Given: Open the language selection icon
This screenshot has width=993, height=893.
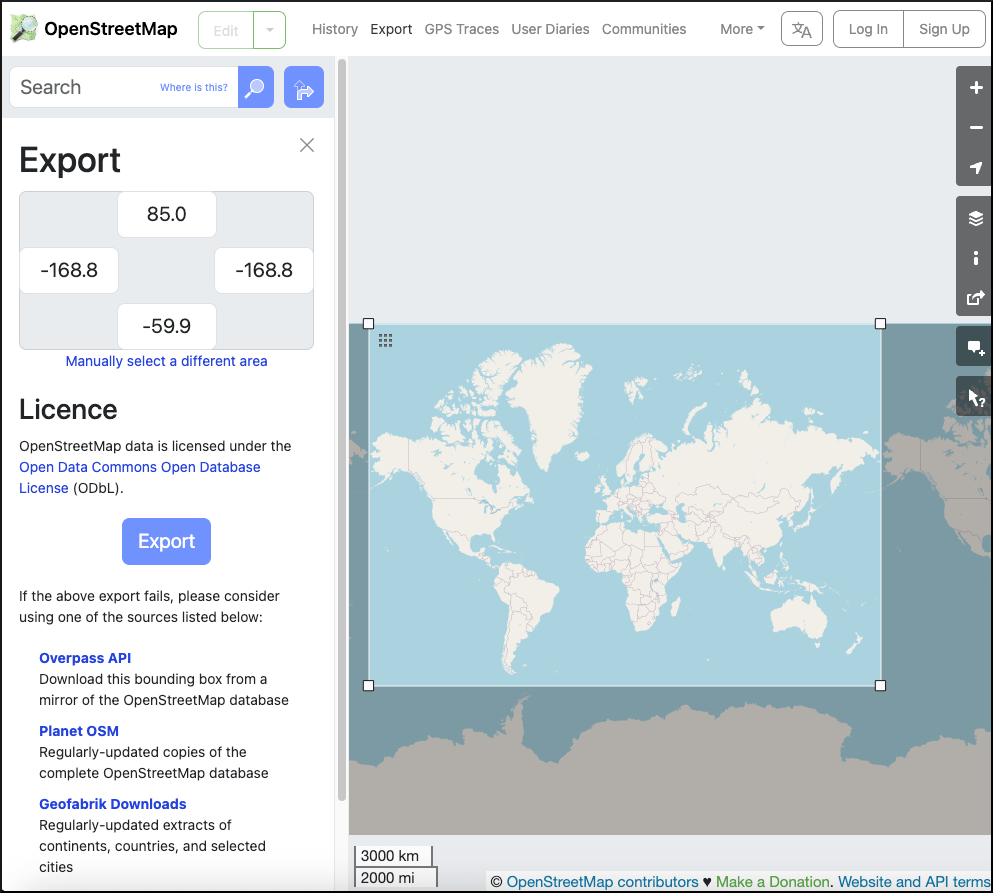Looking at the screenshot, I should click(x=801, y=30).
